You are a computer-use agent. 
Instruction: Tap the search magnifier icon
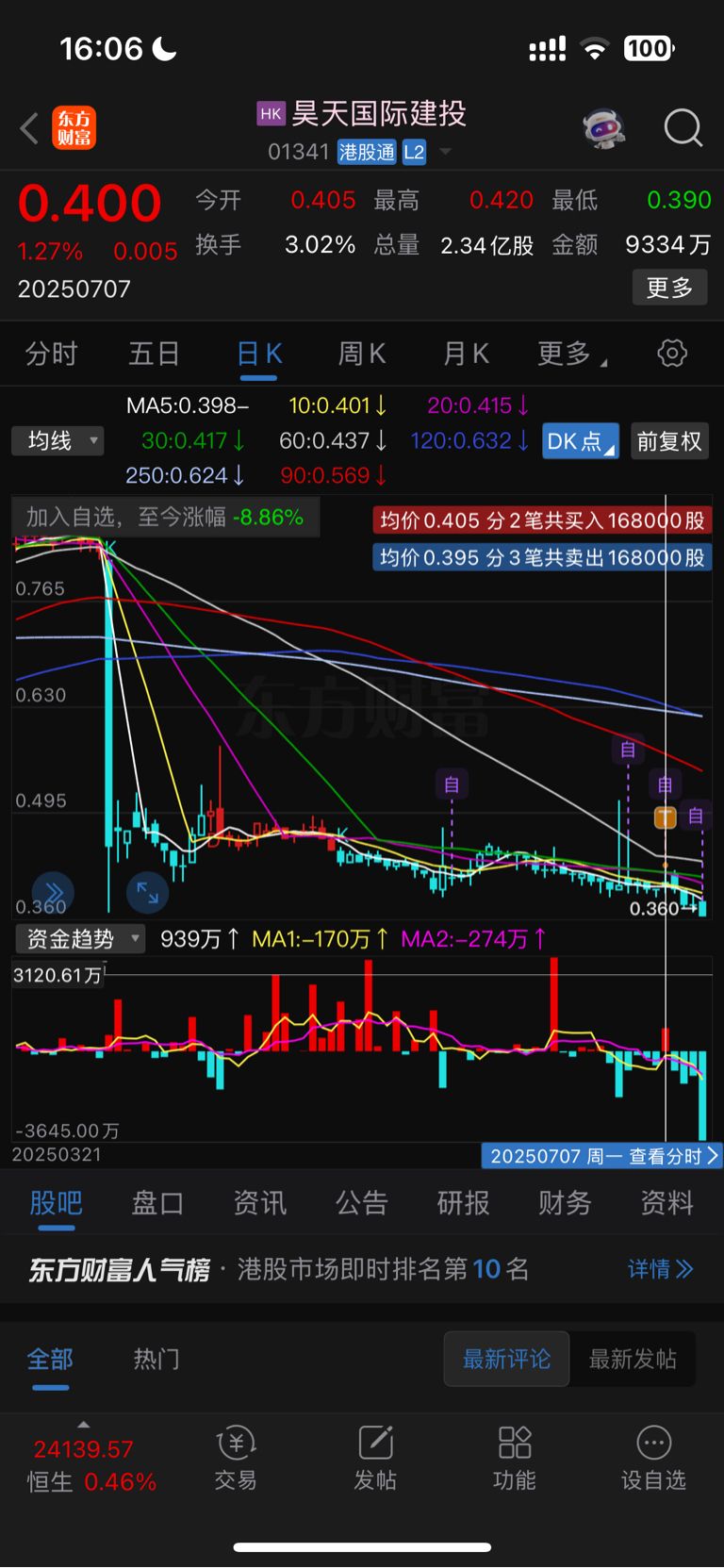tap(683, 128)
